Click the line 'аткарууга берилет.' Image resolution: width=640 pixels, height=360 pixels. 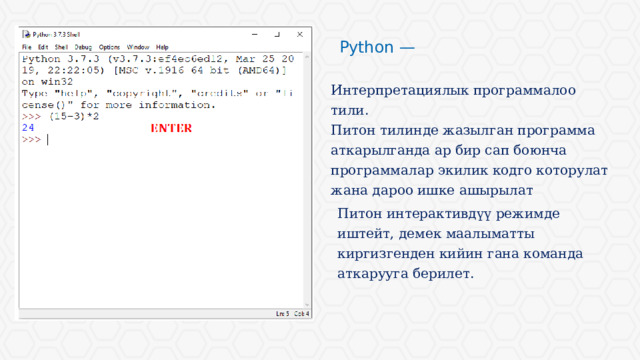(405, 273)
